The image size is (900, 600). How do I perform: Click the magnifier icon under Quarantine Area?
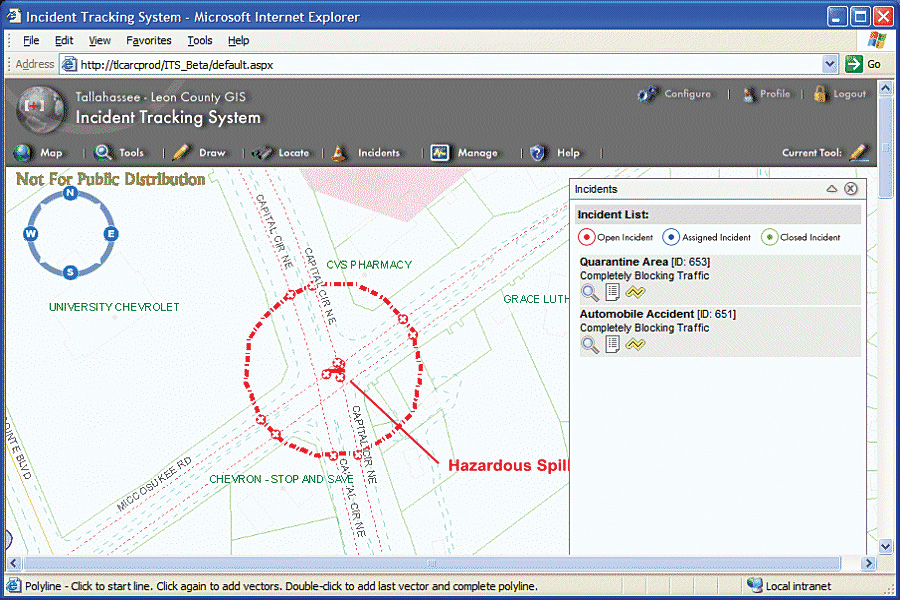[x=590, y=292]
